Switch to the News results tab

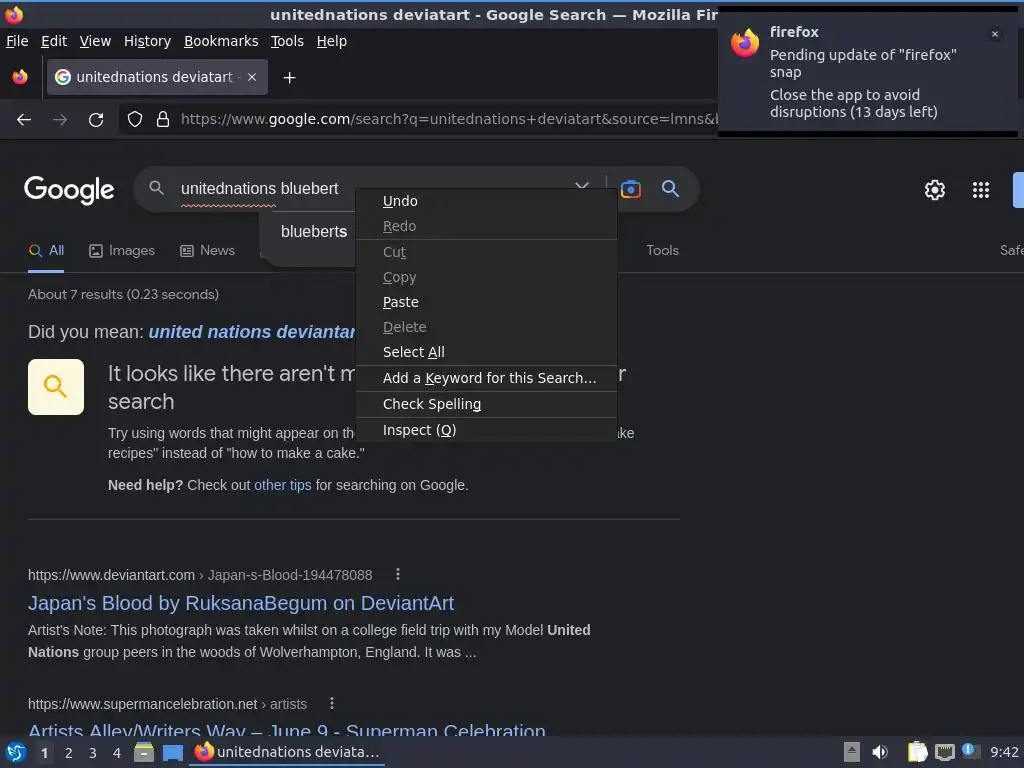pos(208,251)
